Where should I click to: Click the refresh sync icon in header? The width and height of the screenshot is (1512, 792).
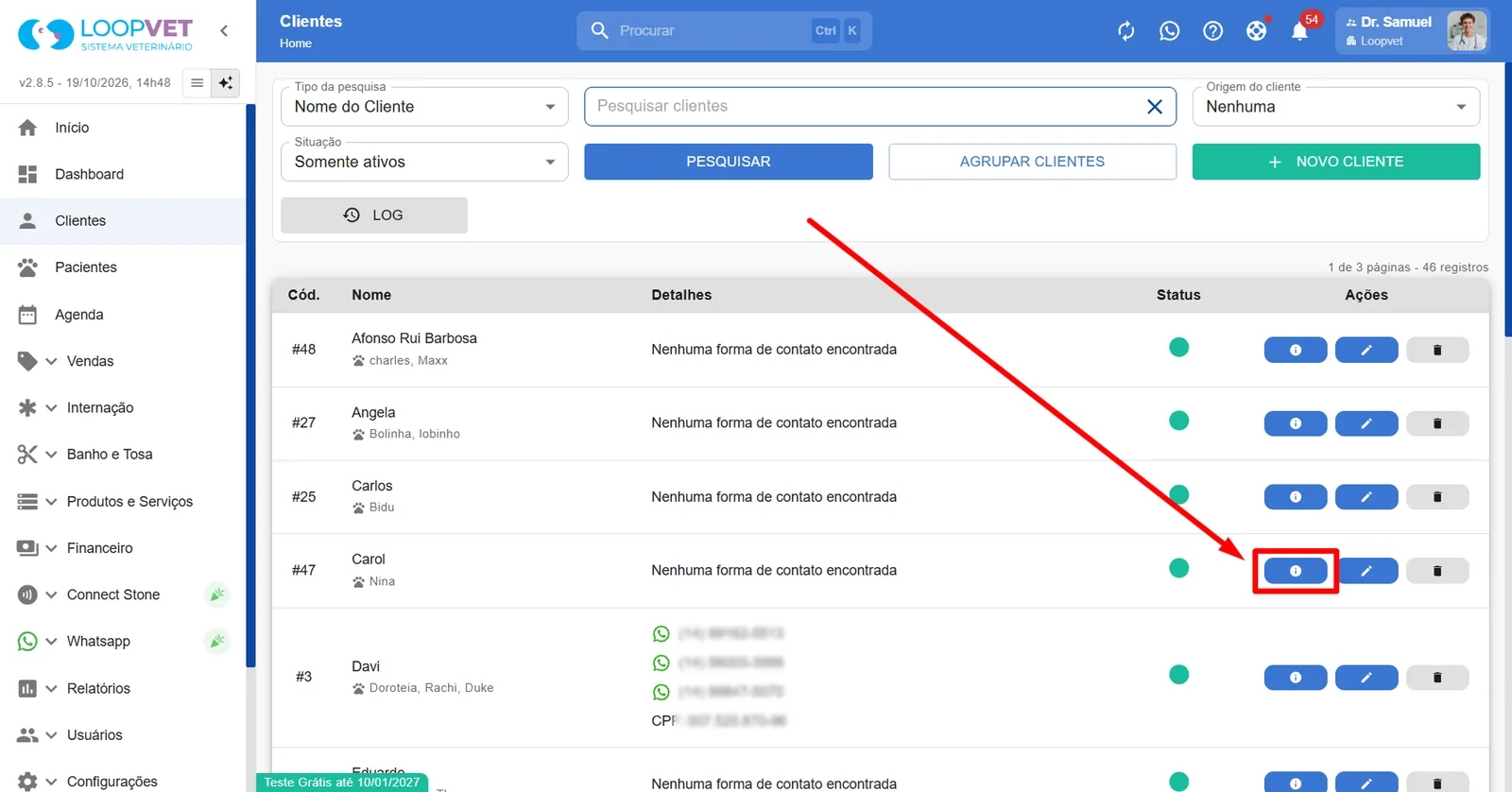coord(1126,31)
